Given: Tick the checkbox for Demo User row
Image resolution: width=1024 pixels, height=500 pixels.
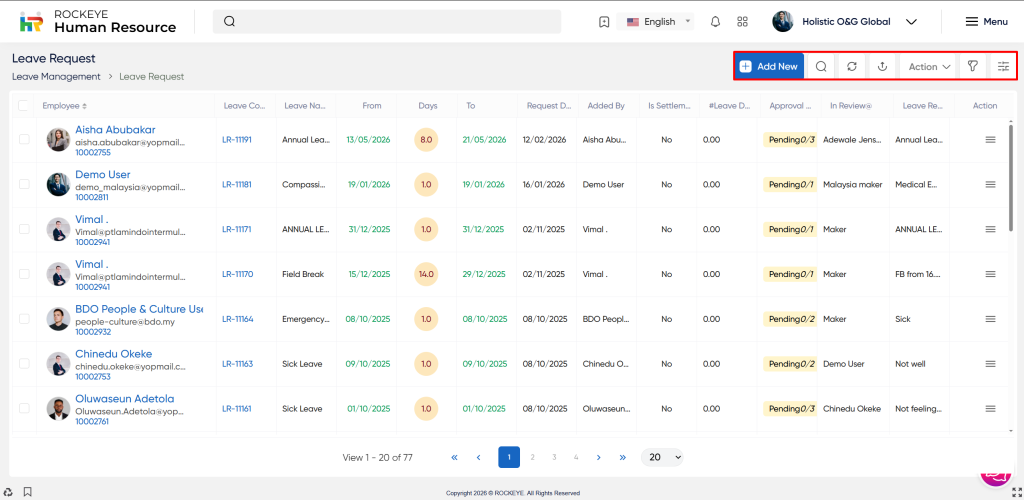Looking at the screenshot, I should pos(25,185).
